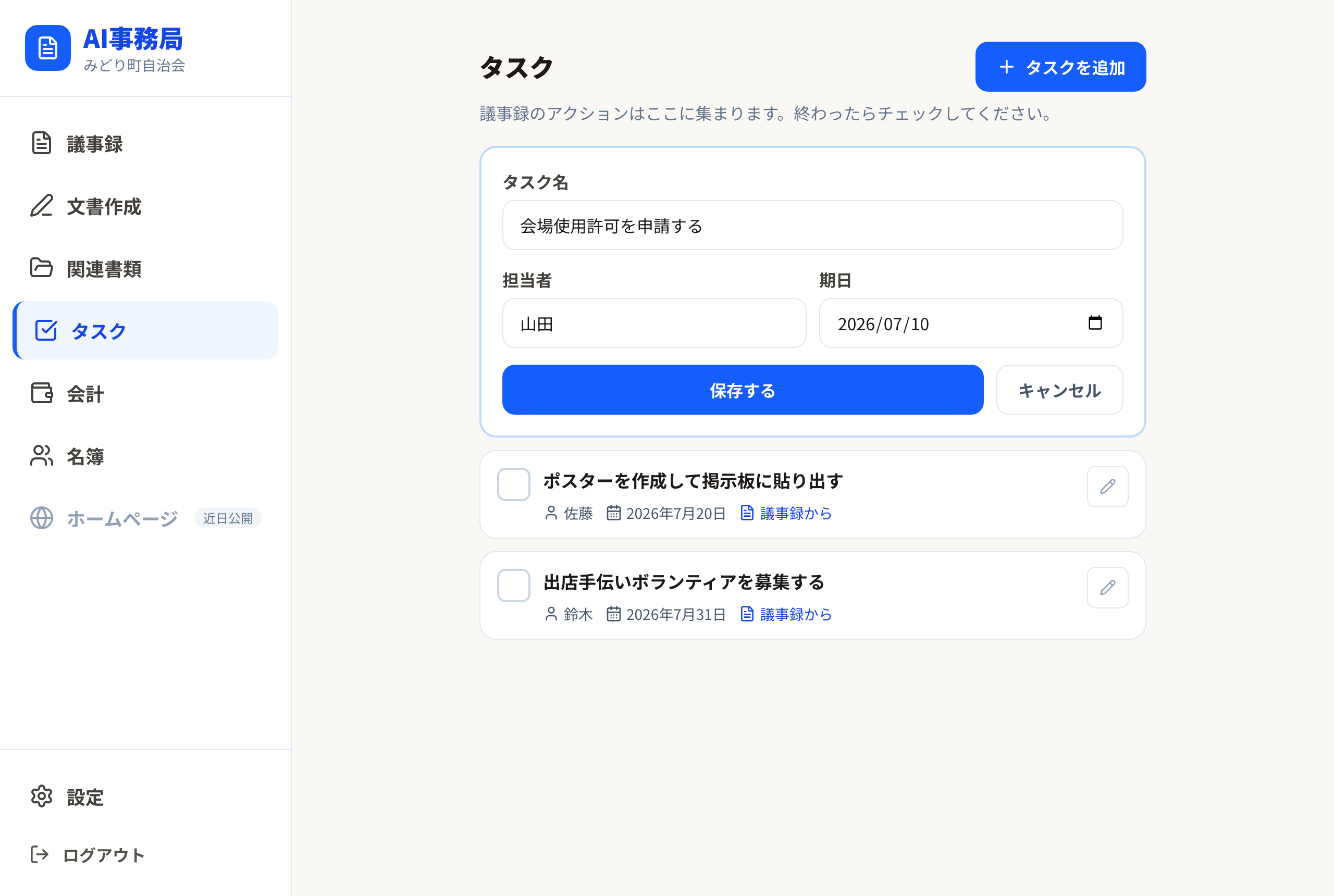Click the task title 出店手伝いボランティアを募集する
The image size is (1334, 896).
pos(684,582)
